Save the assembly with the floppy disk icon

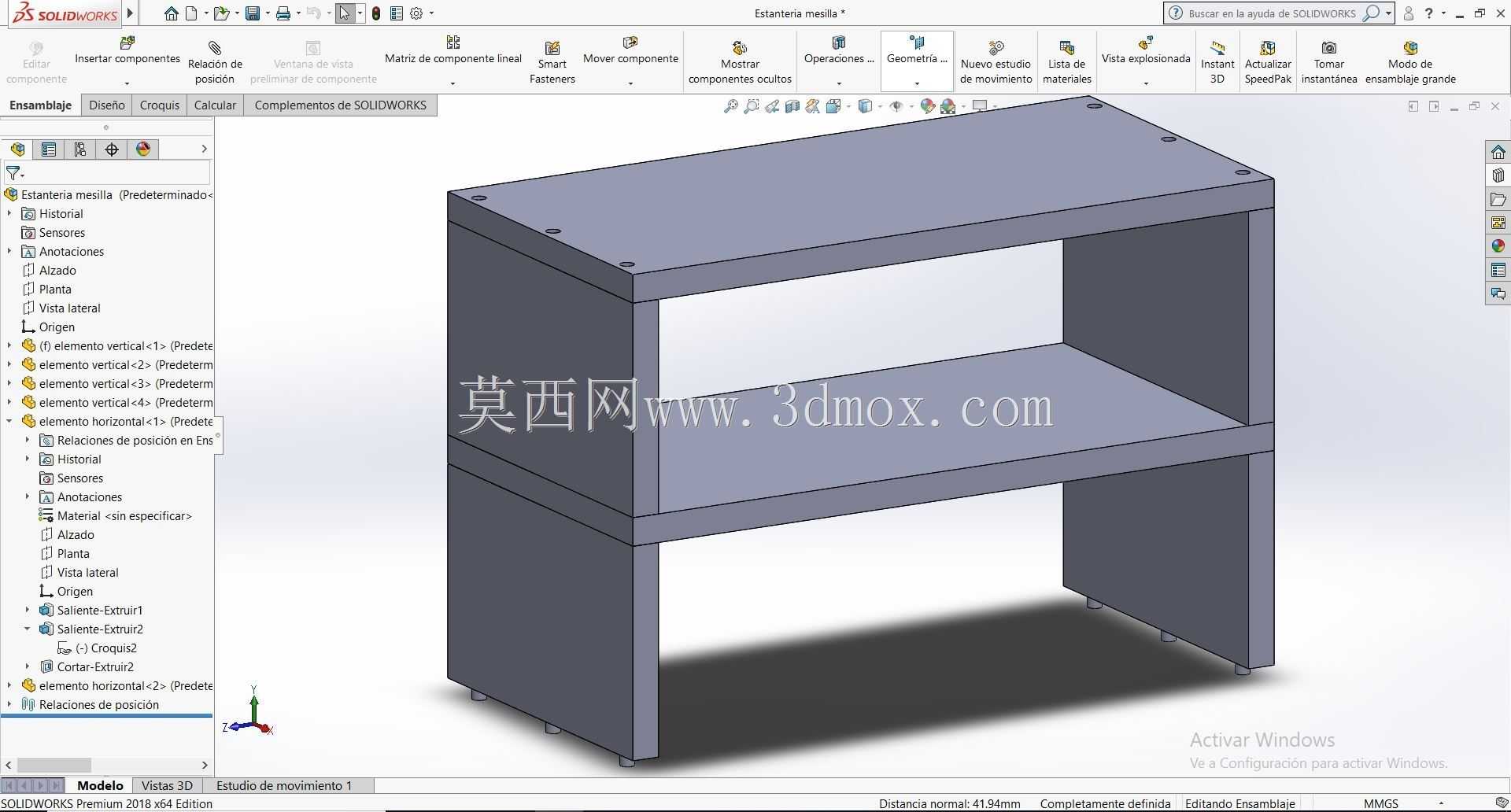click(x=253, y=13)
